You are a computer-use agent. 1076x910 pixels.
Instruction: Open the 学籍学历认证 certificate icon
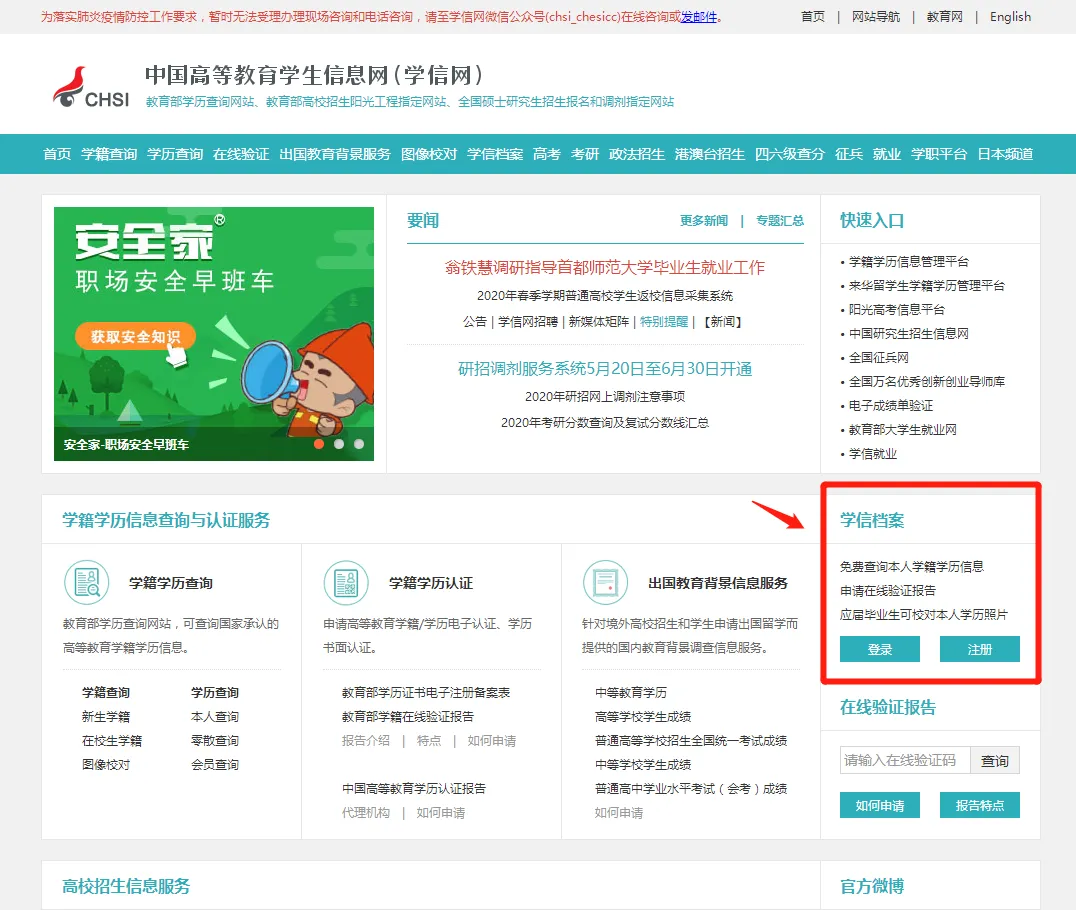(346, 583)
